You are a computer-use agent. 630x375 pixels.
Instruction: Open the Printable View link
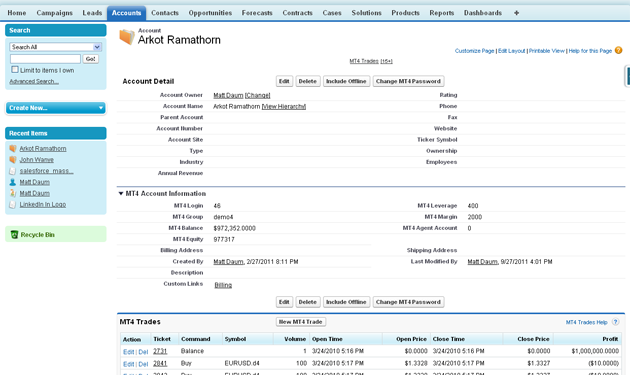click(547, 51)
